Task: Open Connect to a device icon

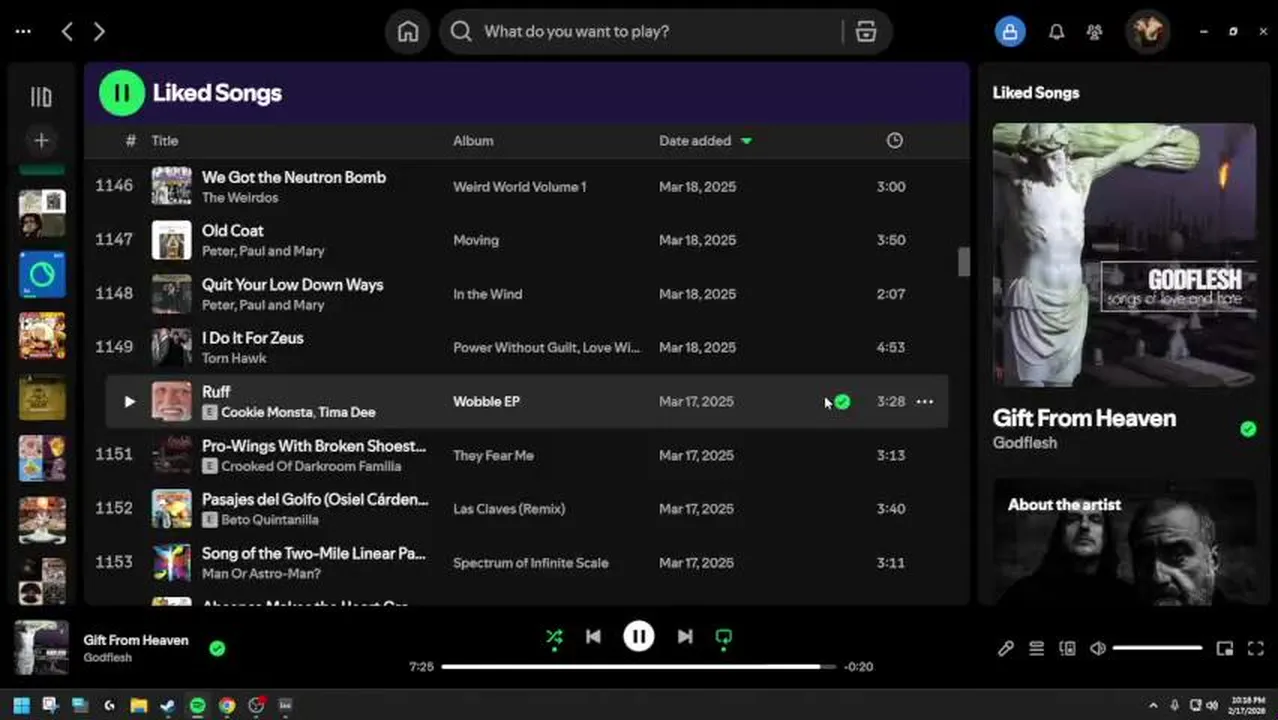Action: click(1067, 649)
